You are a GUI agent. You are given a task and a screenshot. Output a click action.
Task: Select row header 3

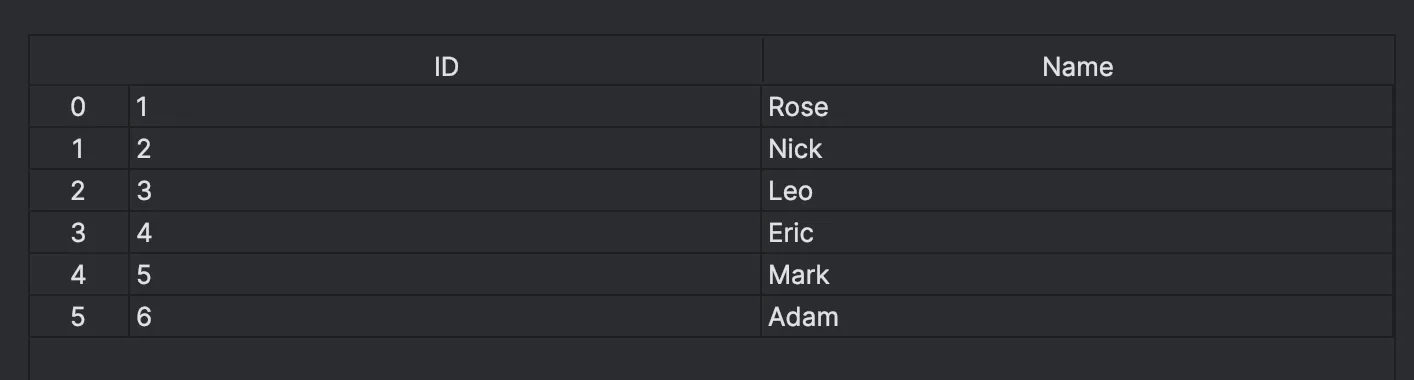pos(79,232)
